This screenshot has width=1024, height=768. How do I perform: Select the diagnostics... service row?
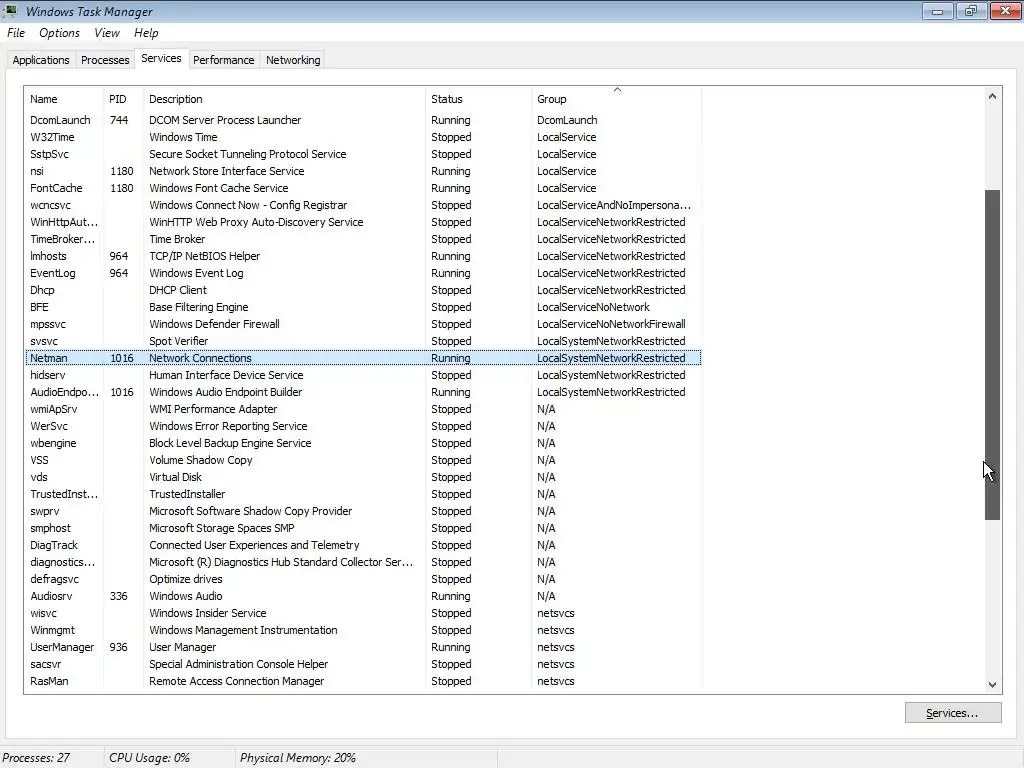(x=363, y=562)
